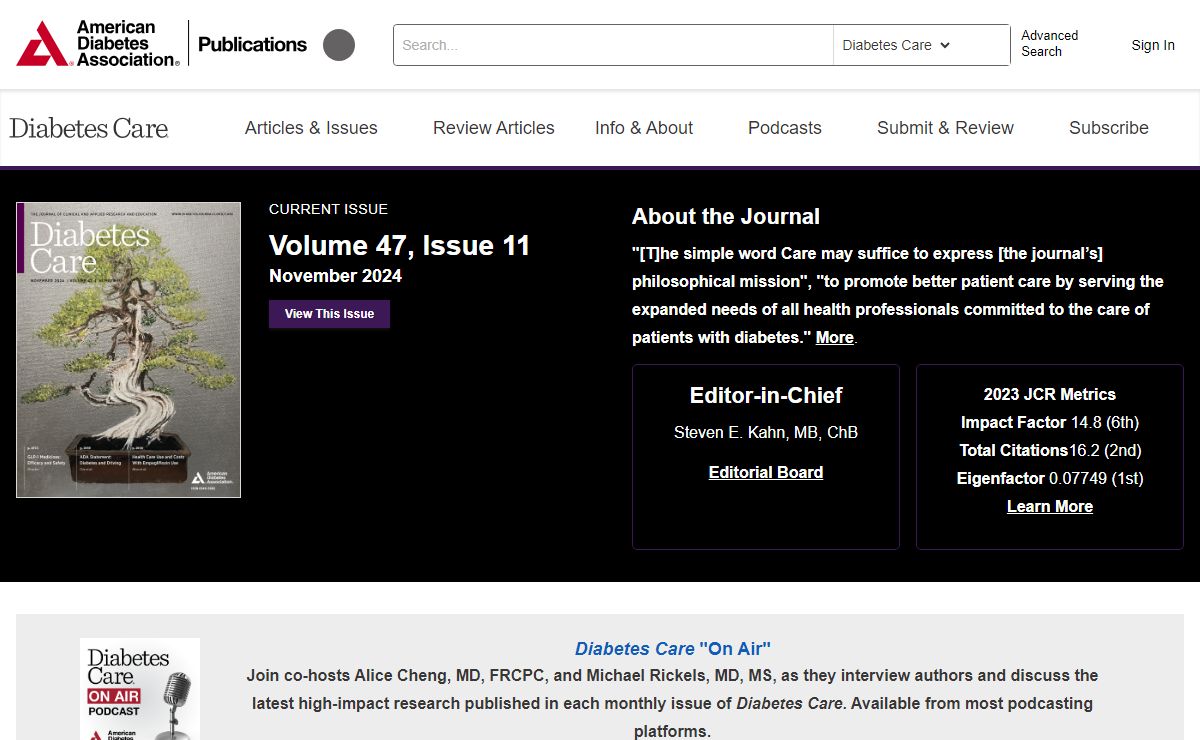Click the Eigenfactor 0.07749 (1st) line

pyautogui.click(x=1050, y=478)
